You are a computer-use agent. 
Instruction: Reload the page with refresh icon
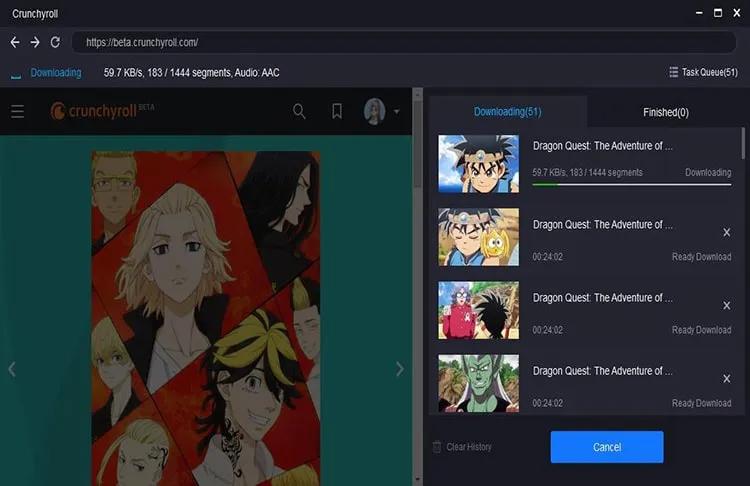[55, 42]
